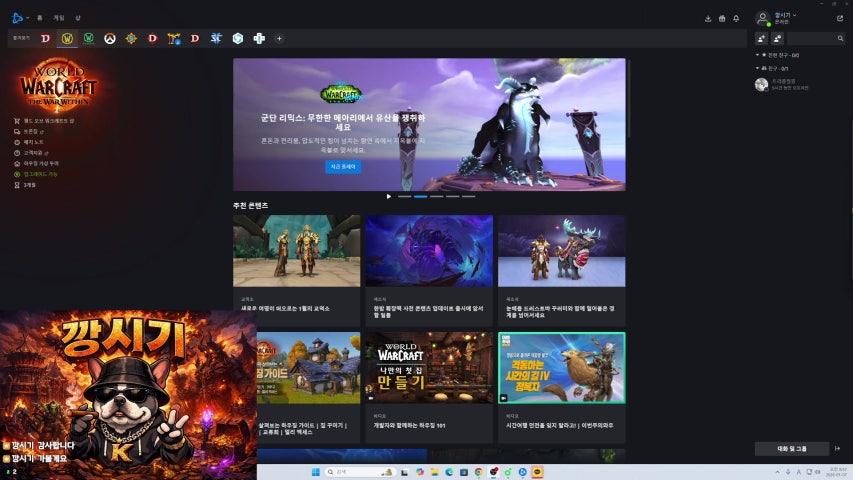Click the add friend icon
The height and width of the screenshot is (480, 853).
coord(762,38)
